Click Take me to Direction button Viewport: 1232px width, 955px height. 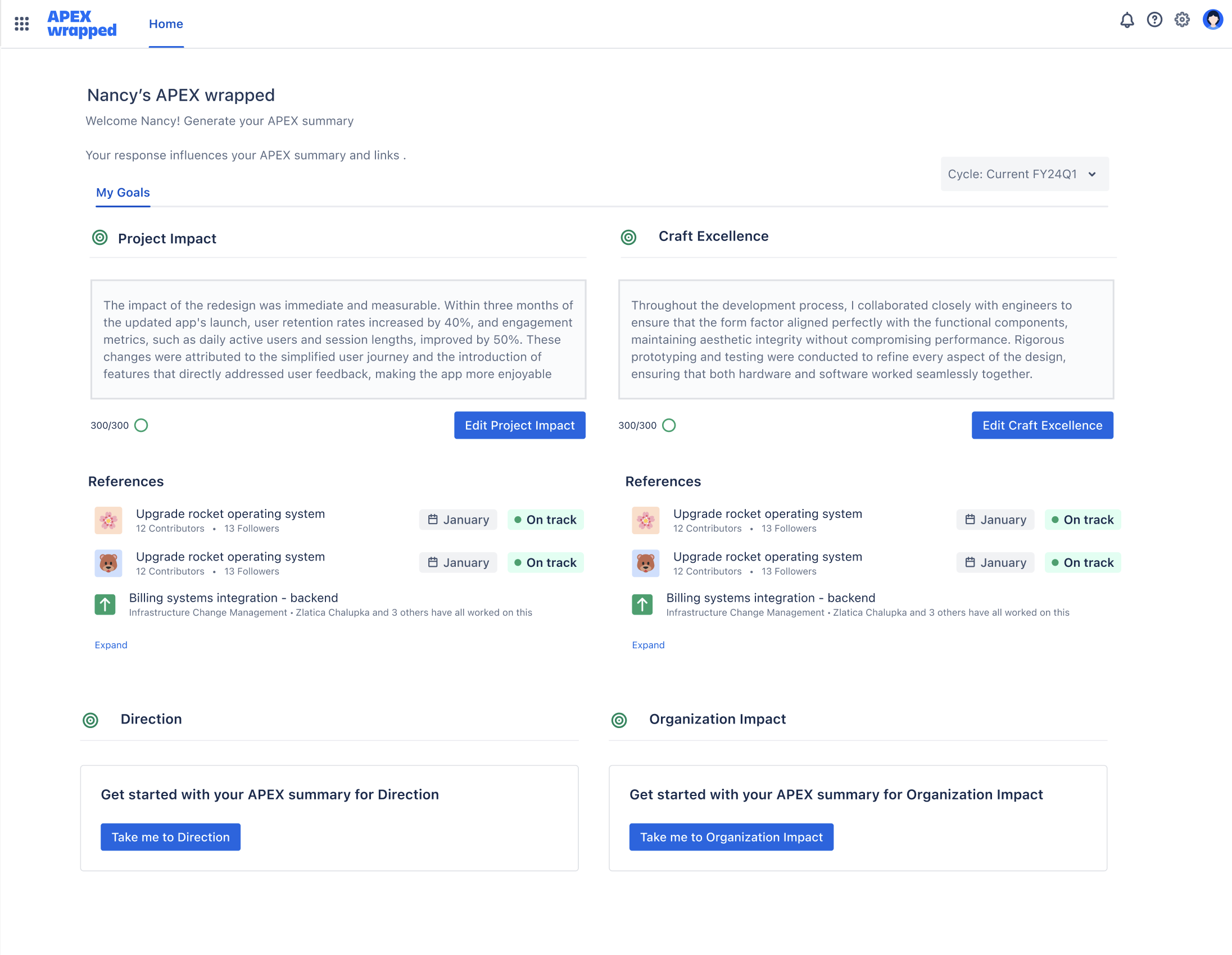click(x=170, y=837)
